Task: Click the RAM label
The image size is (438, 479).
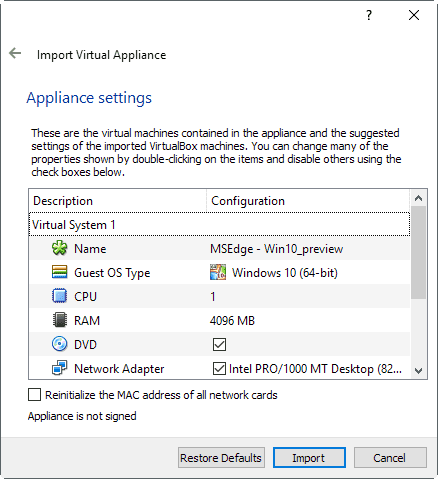Action: [x=87, y=321]
